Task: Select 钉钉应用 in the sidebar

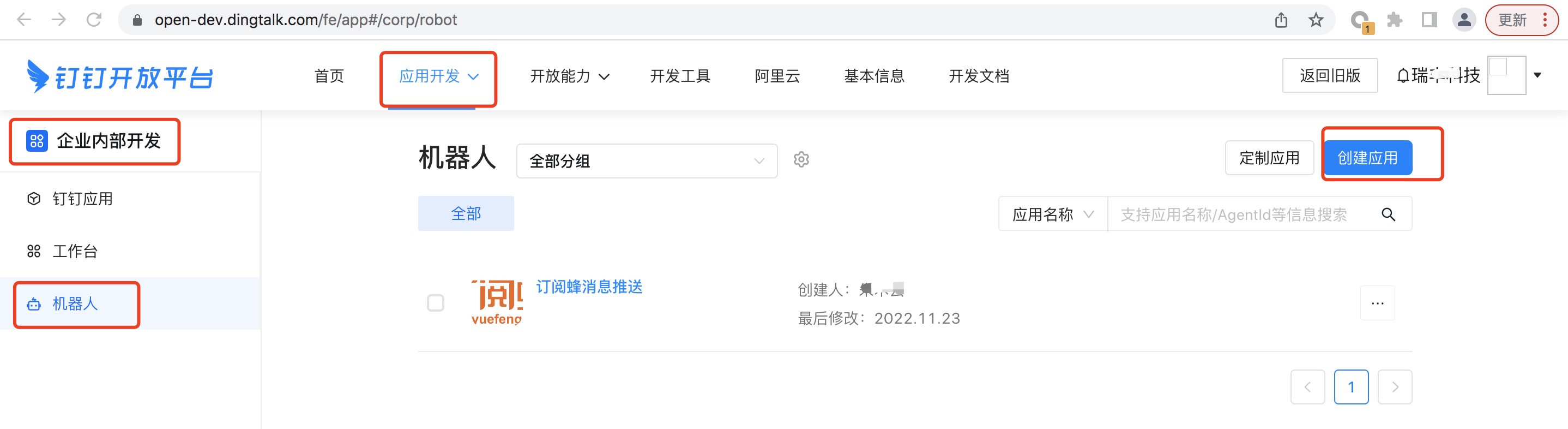Action: point(82,199)
